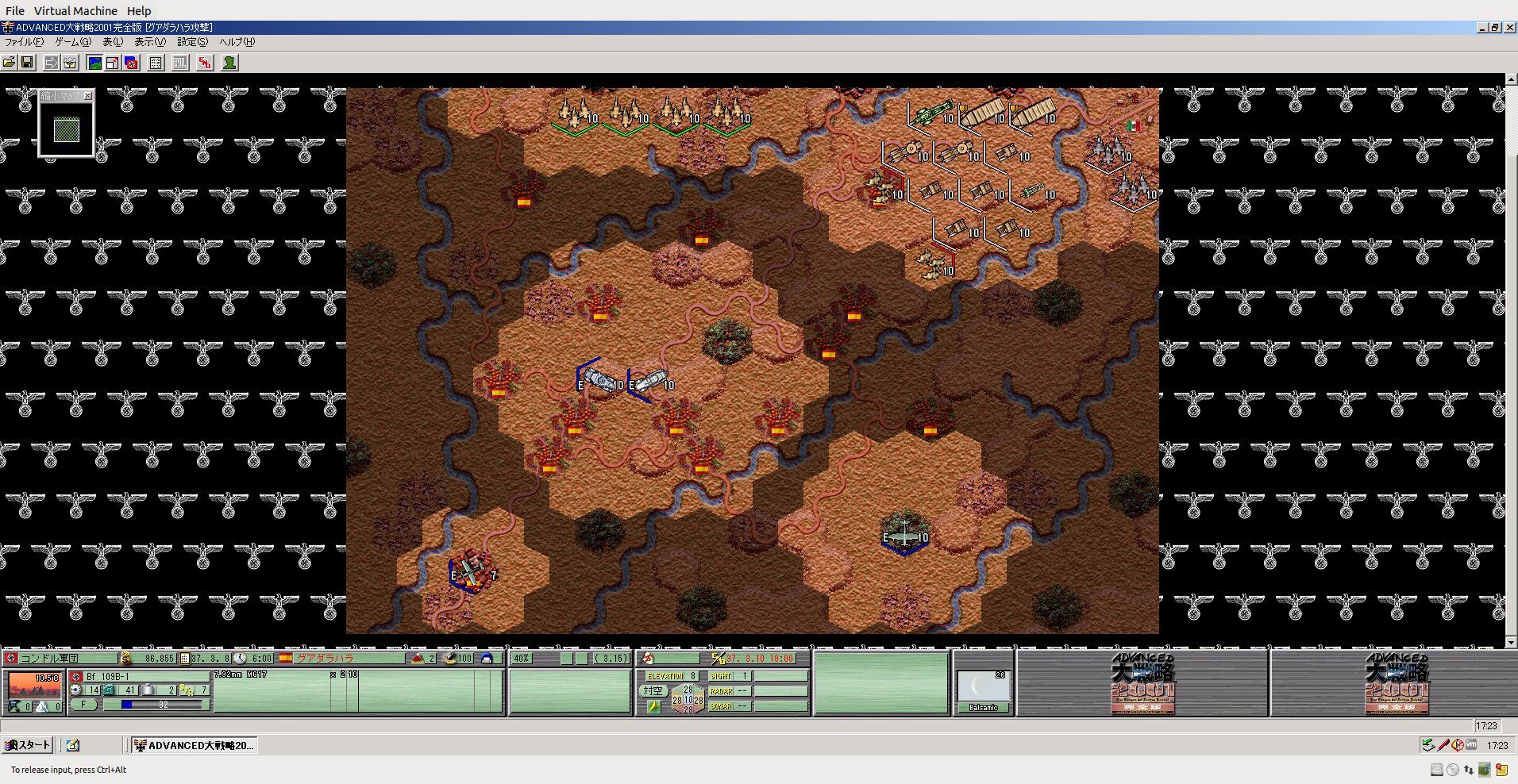The width and height of the screenshot is (1518, 784).
Task: Open the ゲーム(G) menu
Action: click(x=73, y=42)
